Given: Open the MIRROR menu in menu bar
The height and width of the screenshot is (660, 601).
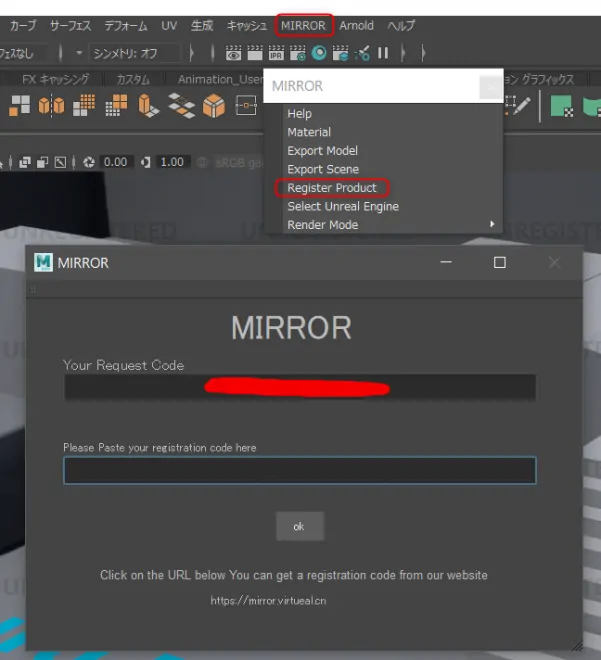Looking at the screenshot, I should coord(303,26).
